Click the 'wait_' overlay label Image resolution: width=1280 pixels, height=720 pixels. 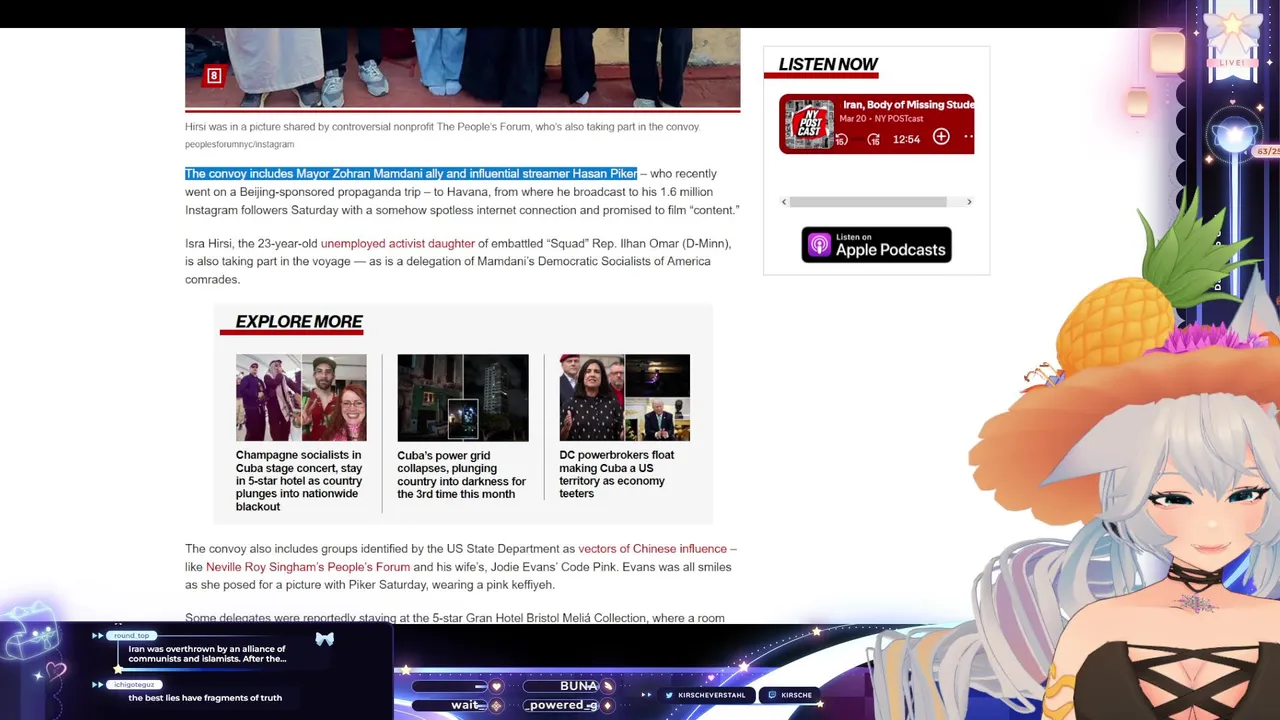(466, 705)
